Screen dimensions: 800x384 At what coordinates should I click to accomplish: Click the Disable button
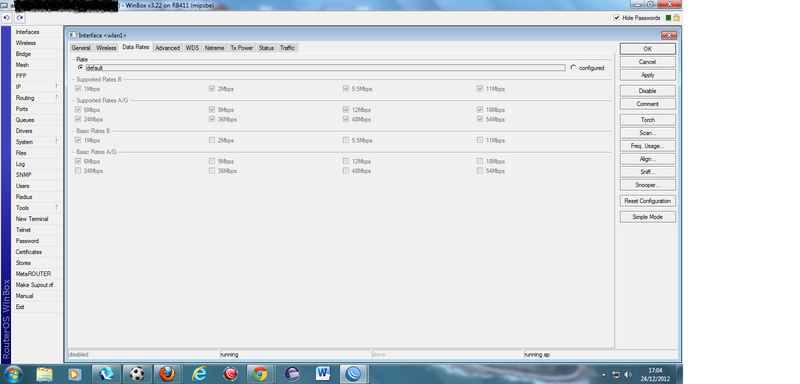(647, 91)
